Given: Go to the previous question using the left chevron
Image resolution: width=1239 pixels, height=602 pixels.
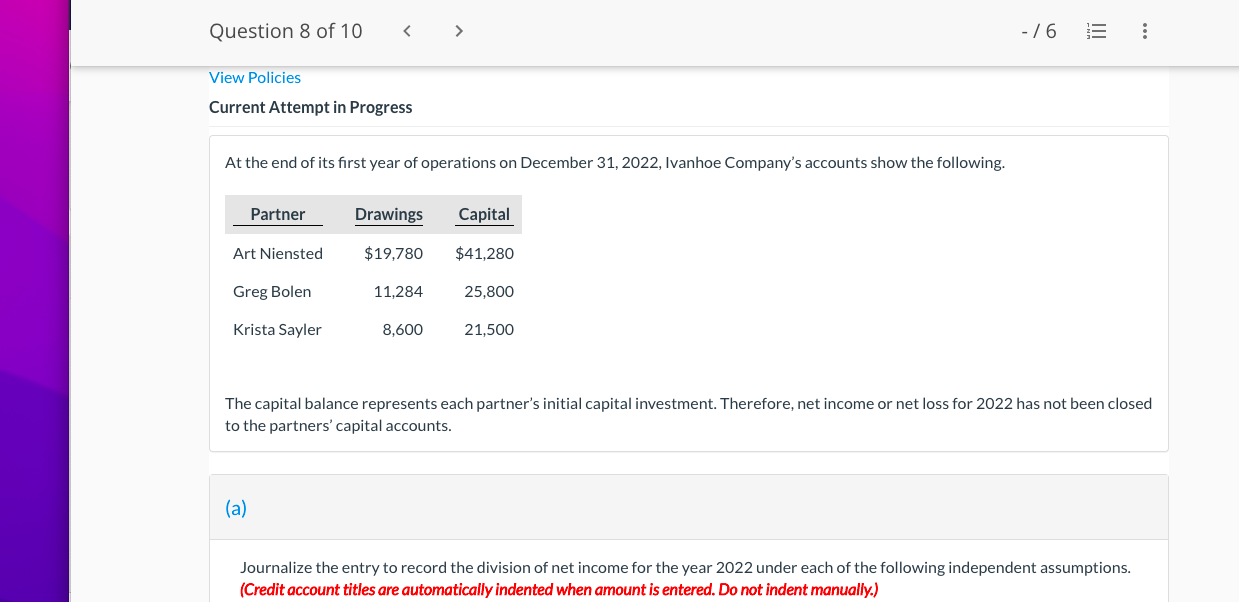Looking at the screenshot, I should pos(406,30).
